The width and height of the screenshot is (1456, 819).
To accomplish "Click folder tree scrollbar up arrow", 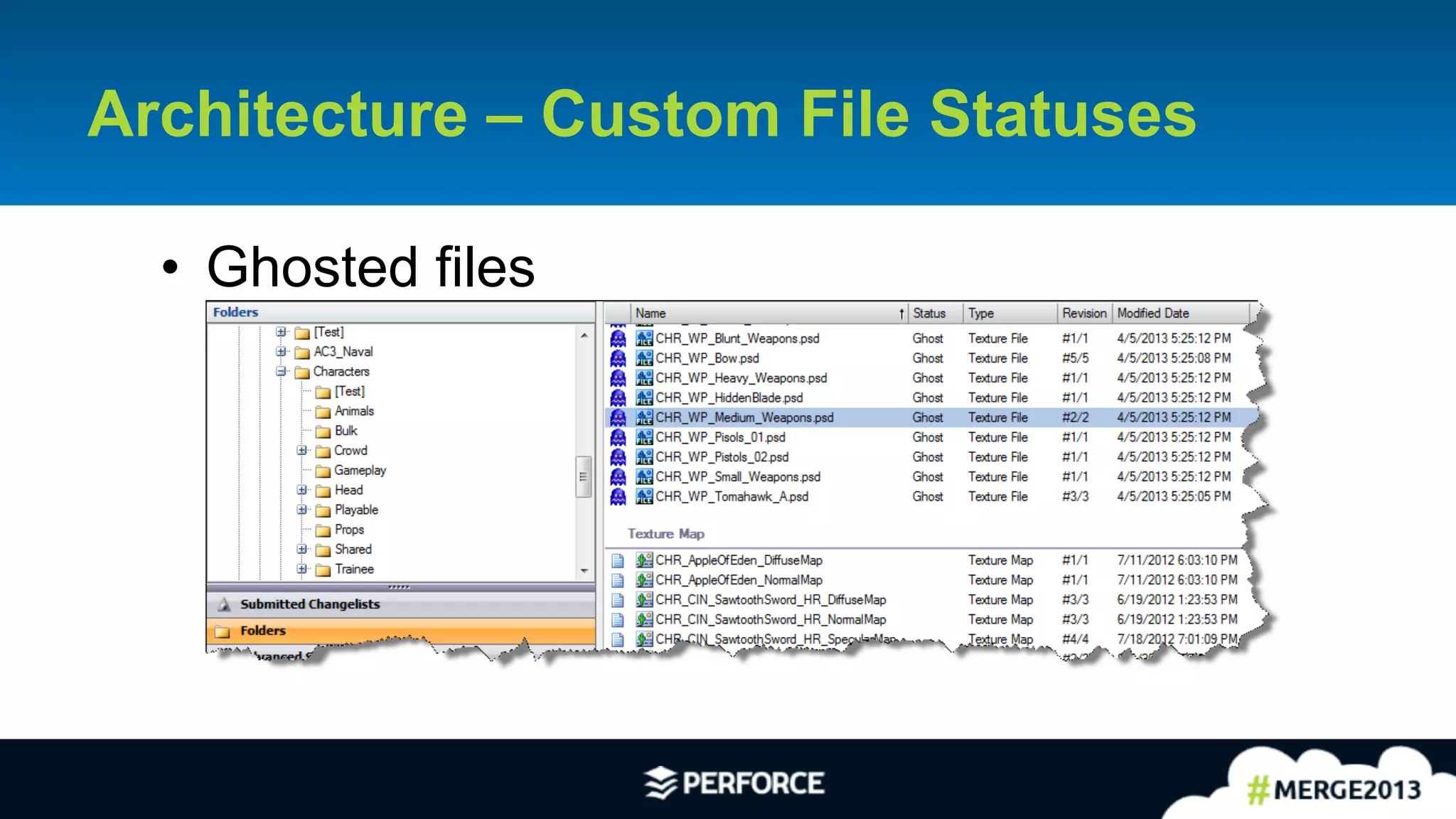I will 584,335.
